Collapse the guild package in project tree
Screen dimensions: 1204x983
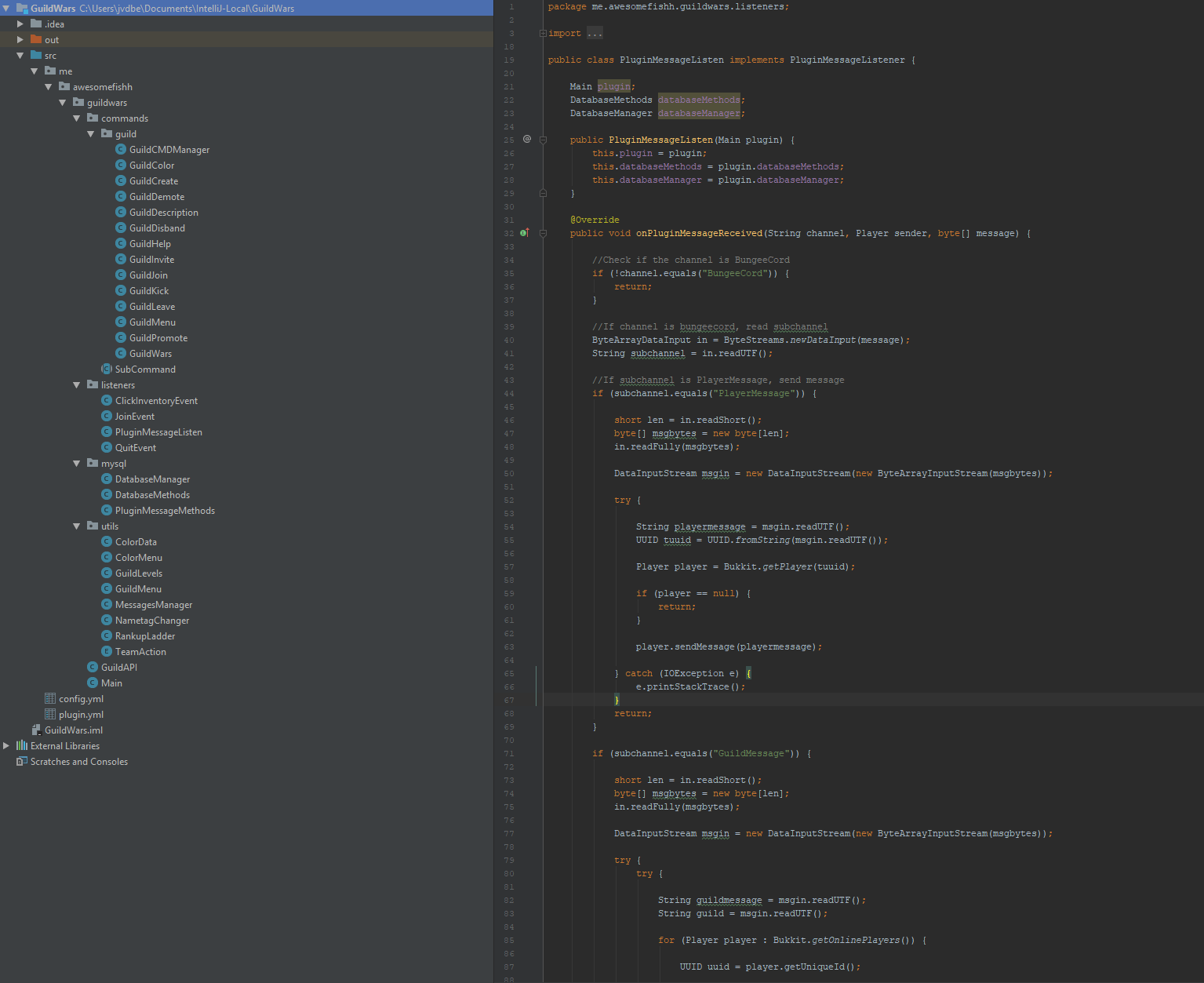[91, 134]
